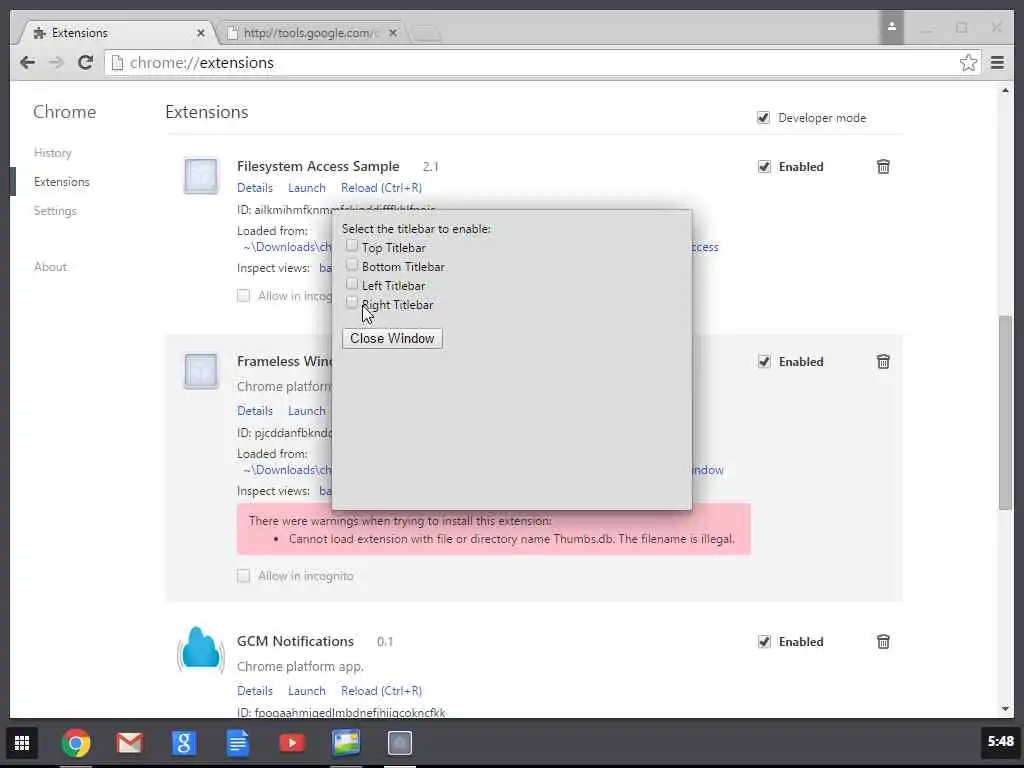Uncheck Enabled for Frameless Window
Image resolution: width=1024 pixels, height=768 pixels.
[764, 362]
